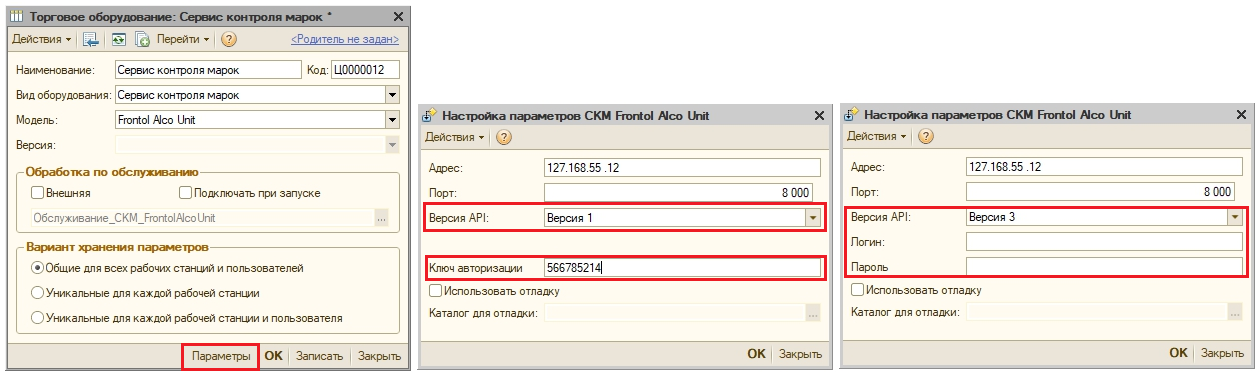
Task: Click the copy-element icon with green plus
Action: click(142, 40)
